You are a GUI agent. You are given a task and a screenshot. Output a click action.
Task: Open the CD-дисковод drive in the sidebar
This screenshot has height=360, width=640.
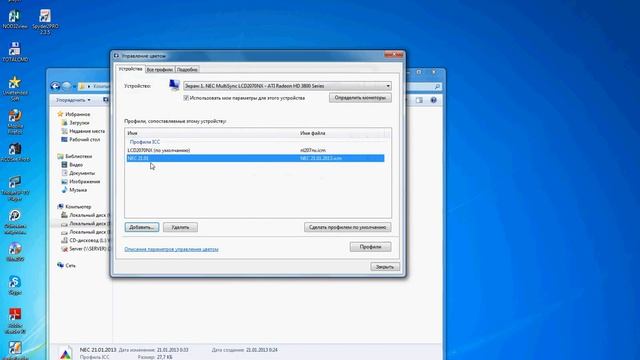point(85,240)
